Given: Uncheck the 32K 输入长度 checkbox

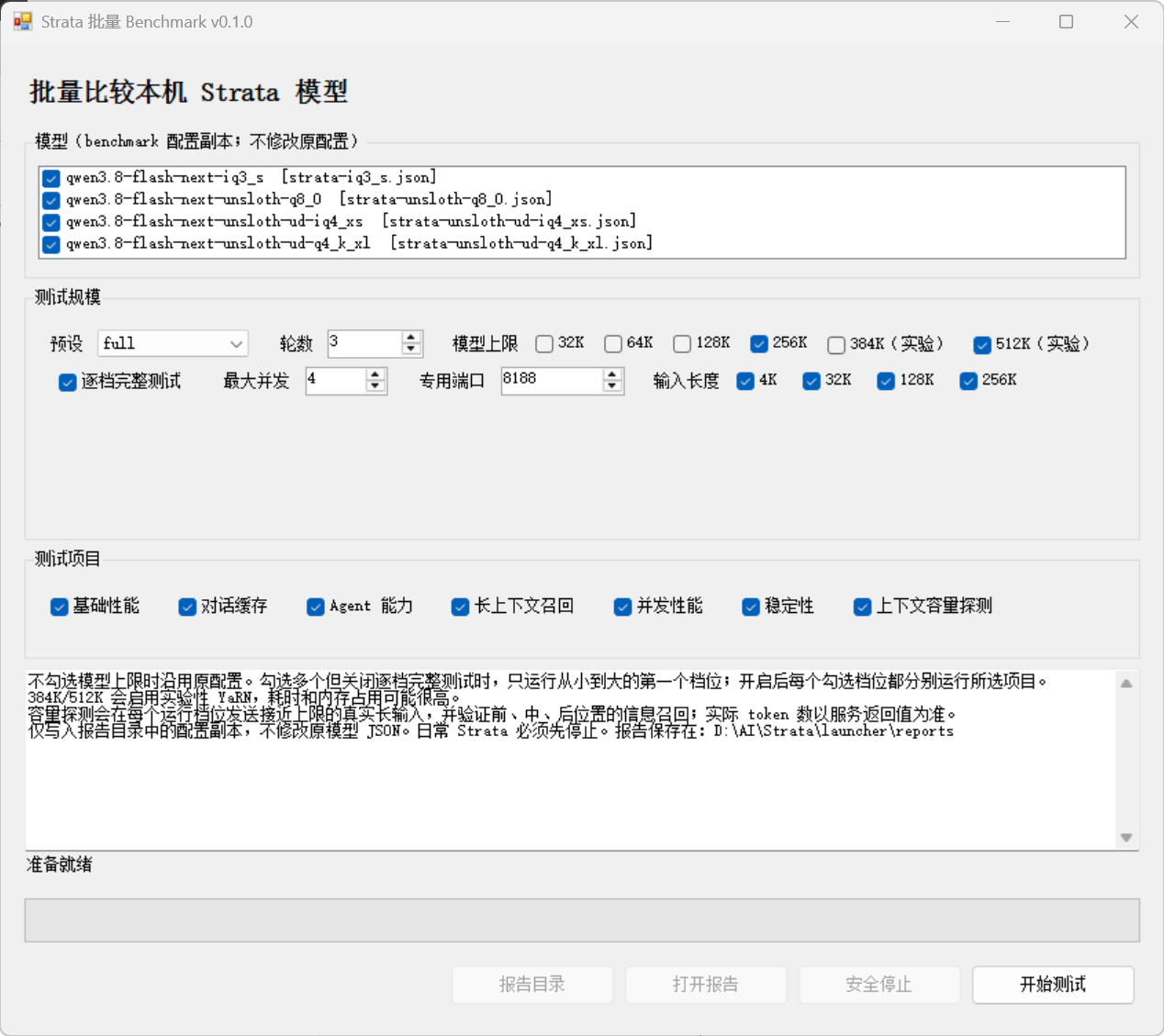Looking at the screenshot, I should pos(811,382).
